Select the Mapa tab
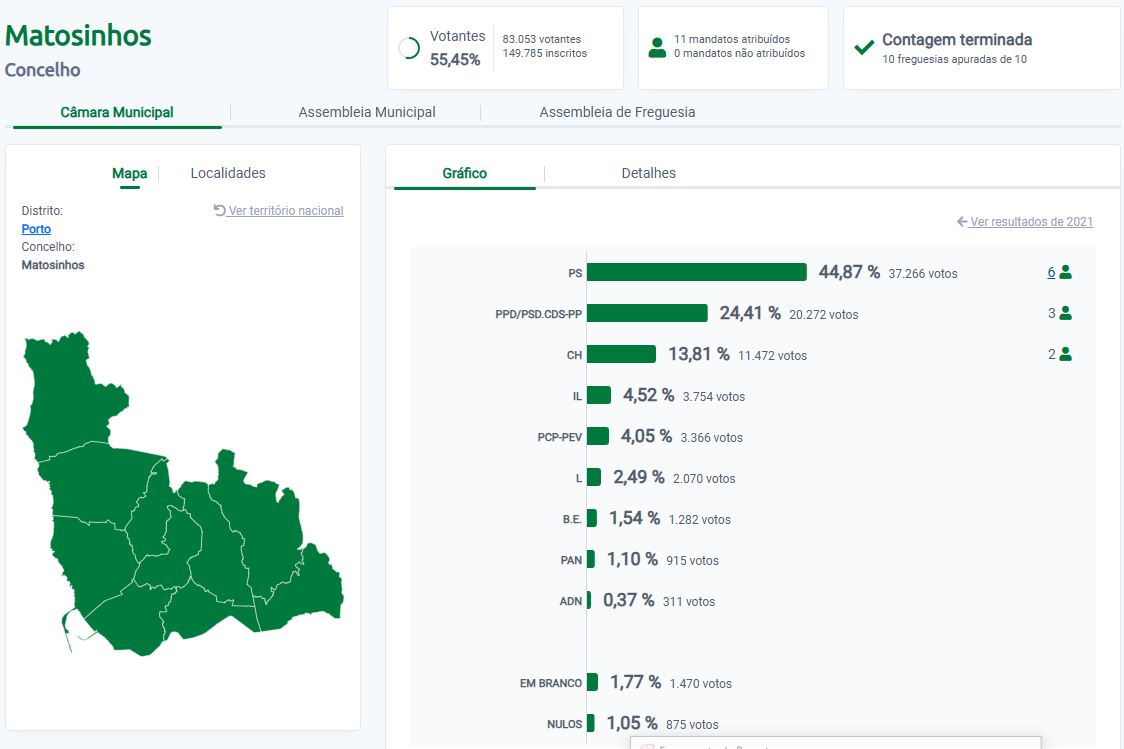 pos(129,173)
